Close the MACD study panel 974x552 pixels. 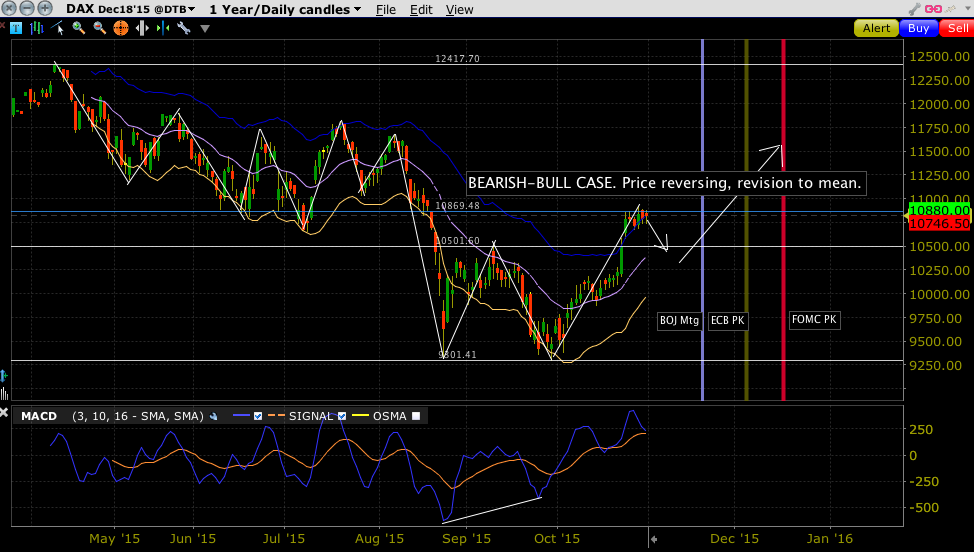click(x=4, y=412)
